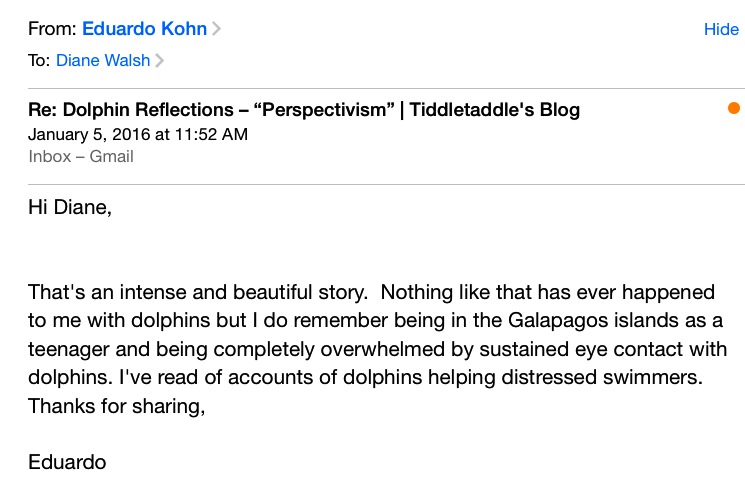Expand the chevron beside Diane Walsh
This screenshot has height=503, width=745.
(160, 61)
